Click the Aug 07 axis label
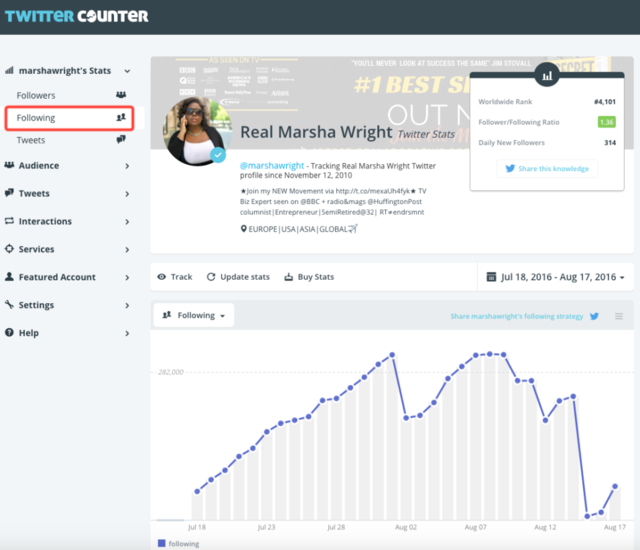The height and width of the screenshot is (550, 640). pos(476,527)
